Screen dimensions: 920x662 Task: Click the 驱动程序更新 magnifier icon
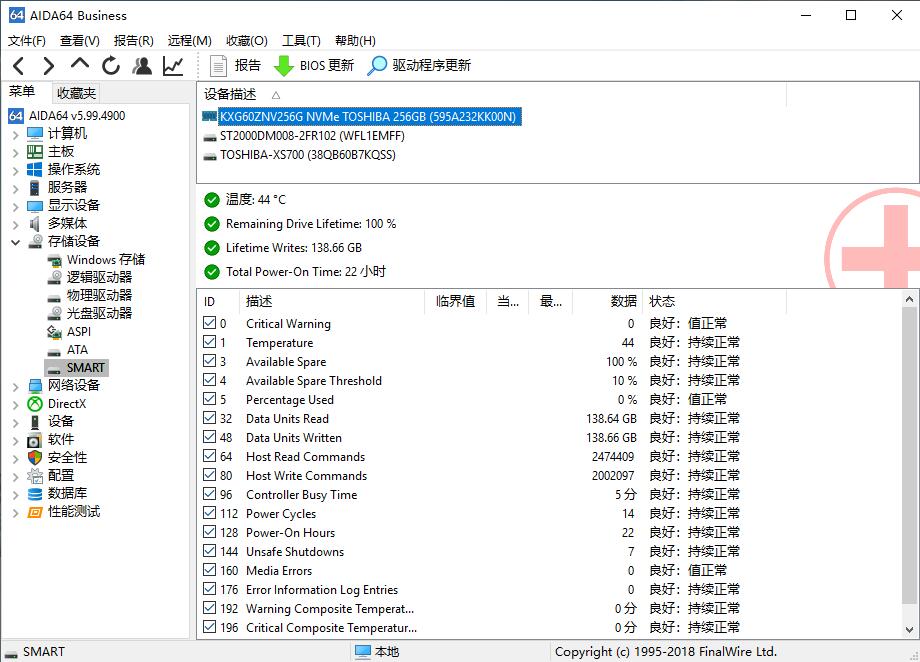[x=377, y=66]
